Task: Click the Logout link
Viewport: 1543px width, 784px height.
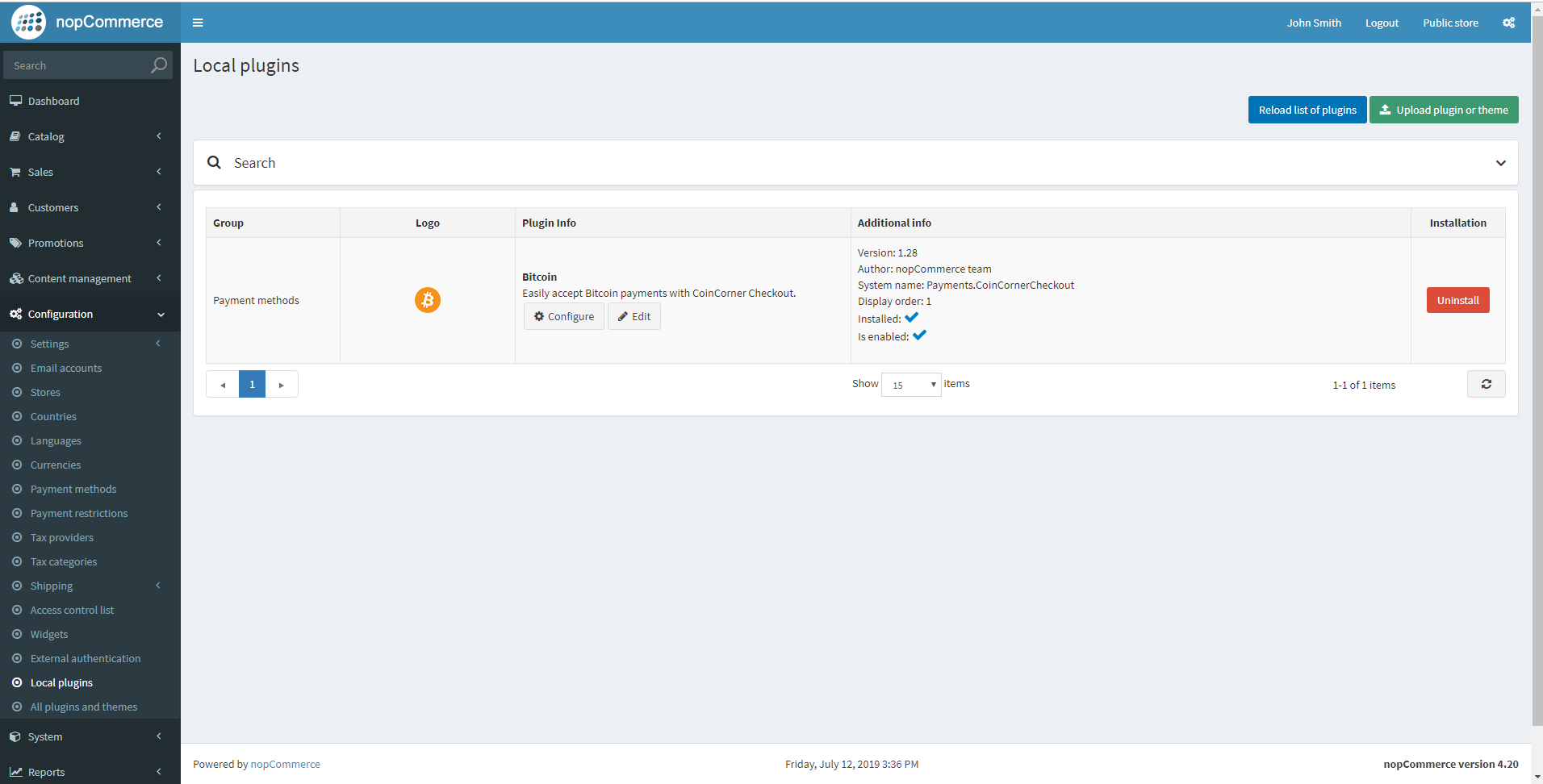Action: click(x=1382, y=23)
